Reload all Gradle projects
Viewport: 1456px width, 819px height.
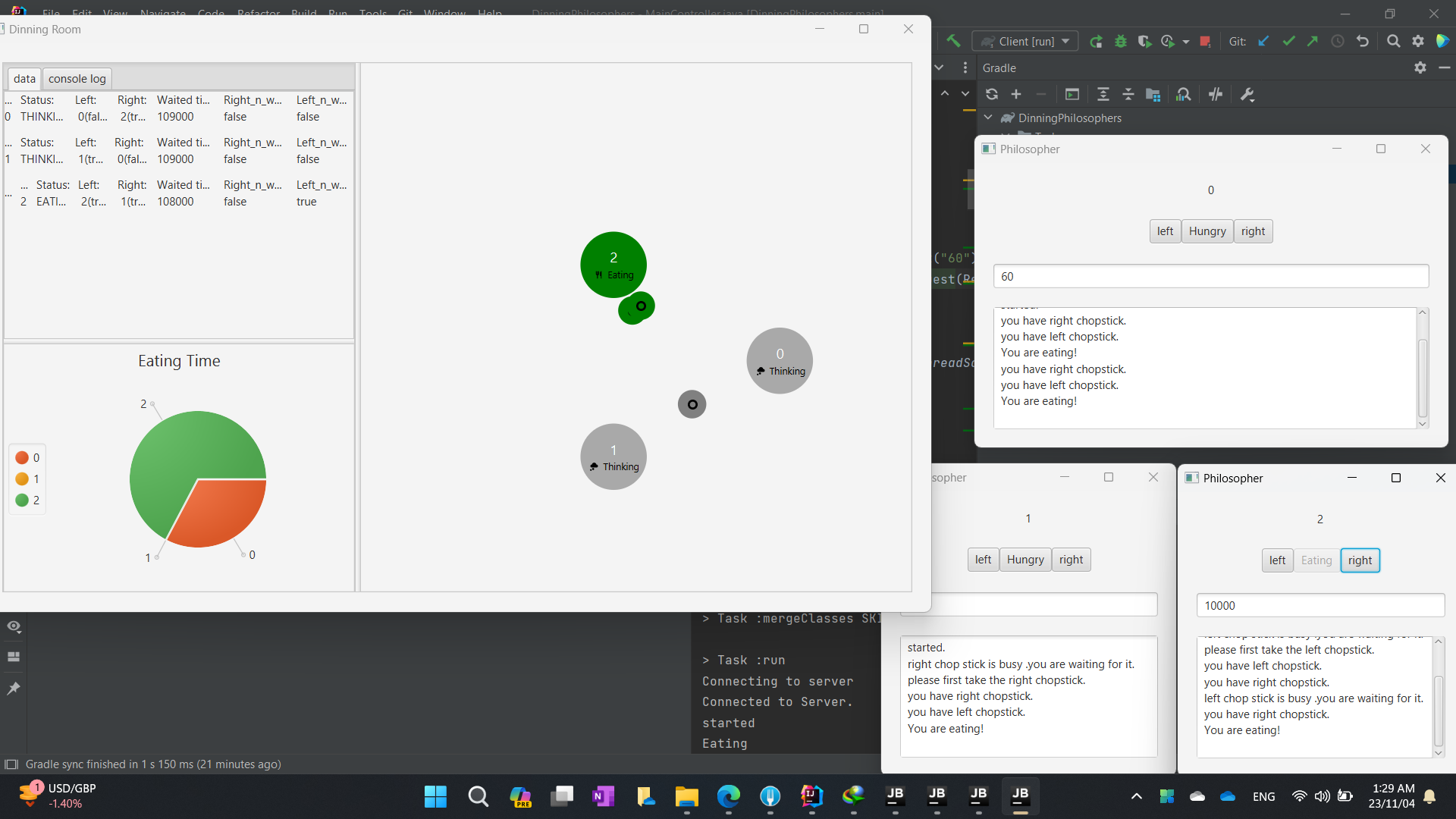[991, 94]
